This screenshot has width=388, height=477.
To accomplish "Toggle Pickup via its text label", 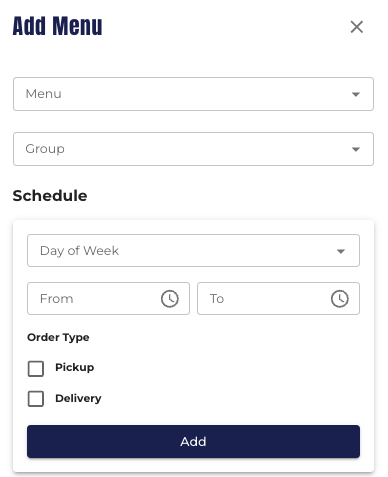I will (75, 367).
